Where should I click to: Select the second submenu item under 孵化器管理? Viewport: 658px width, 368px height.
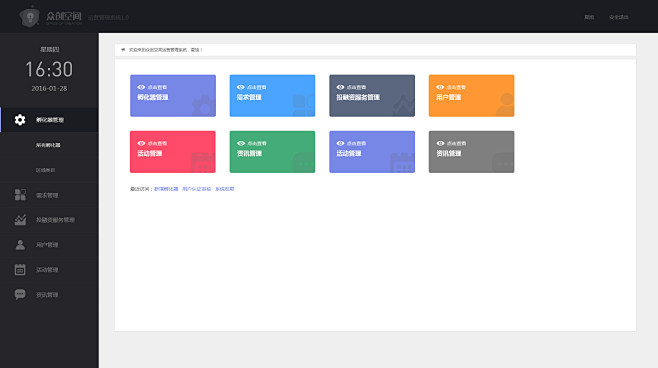pyautogui.click(x=45, y=170)
